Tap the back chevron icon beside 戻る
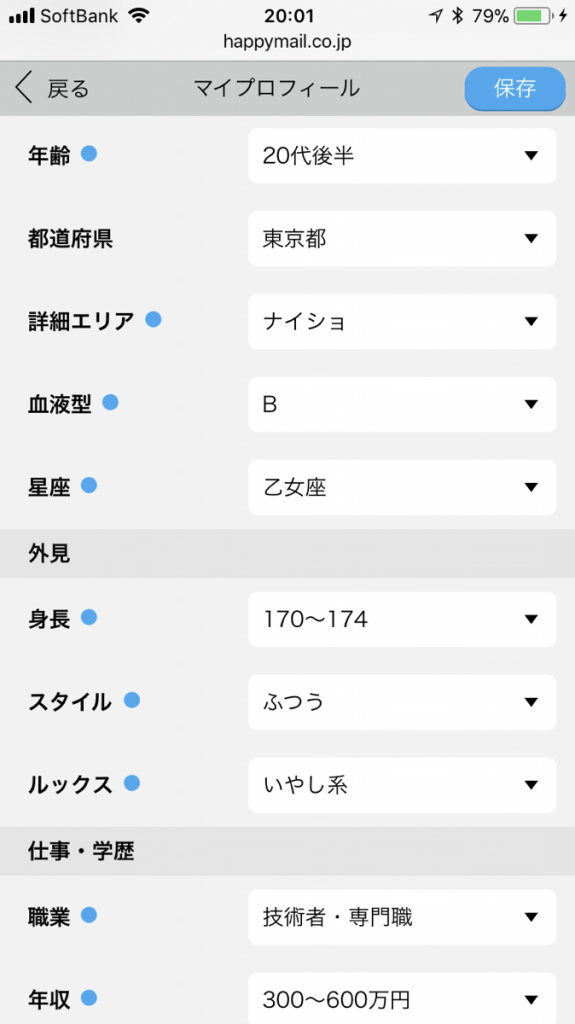Viewport: 575px width, 1024px height. [24, 88]
